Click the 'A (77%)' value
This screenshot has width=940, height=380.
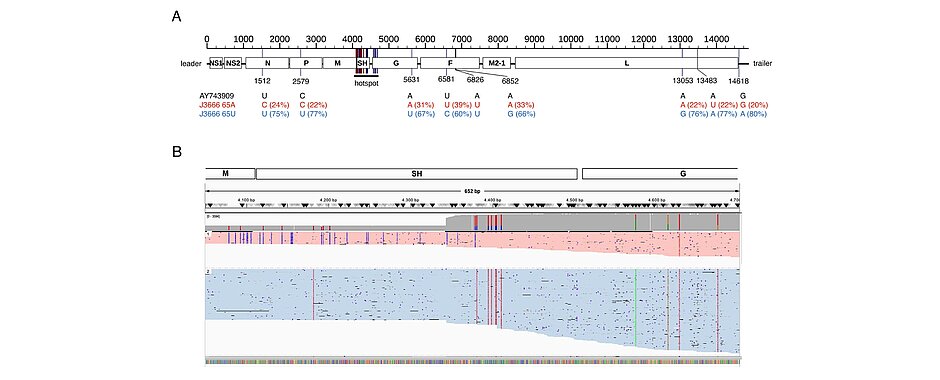click(x=724, y=114)
